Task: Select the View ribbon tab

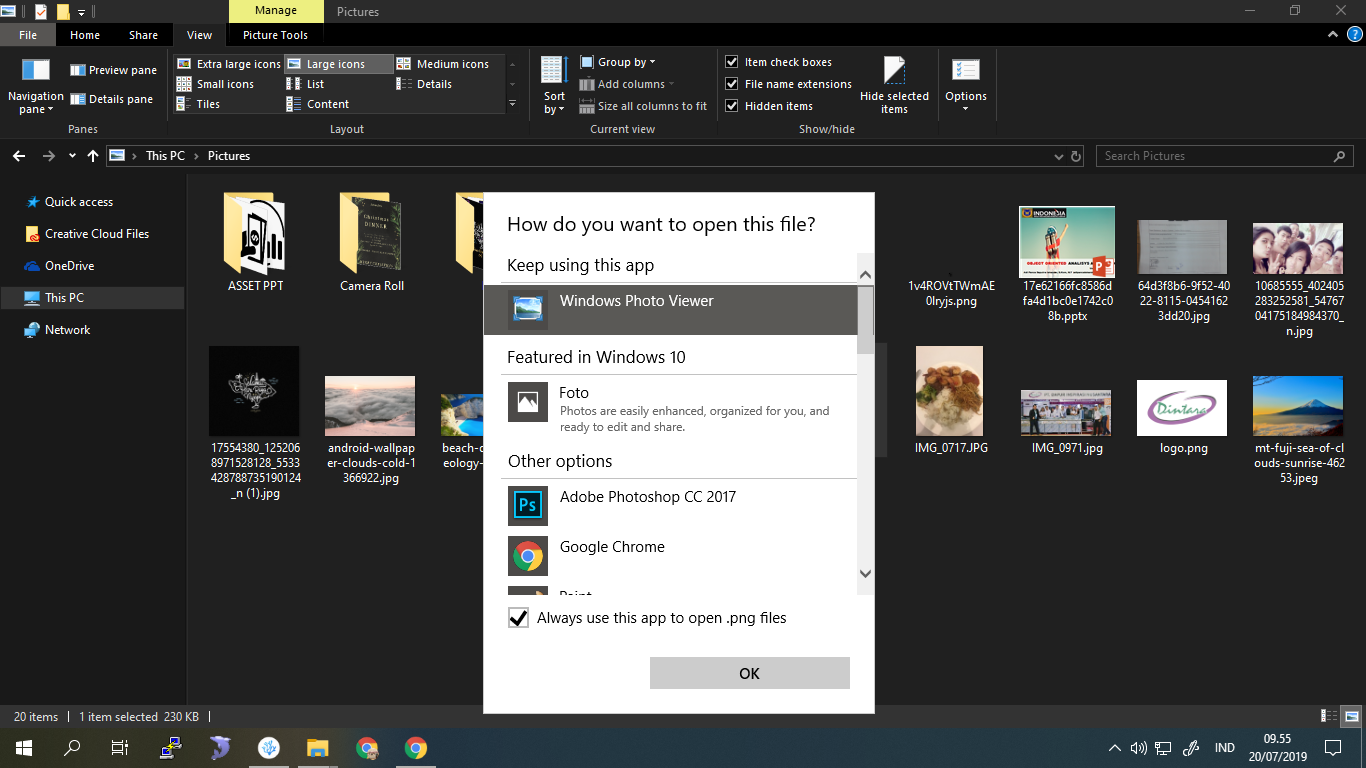Action: (200, 35)
